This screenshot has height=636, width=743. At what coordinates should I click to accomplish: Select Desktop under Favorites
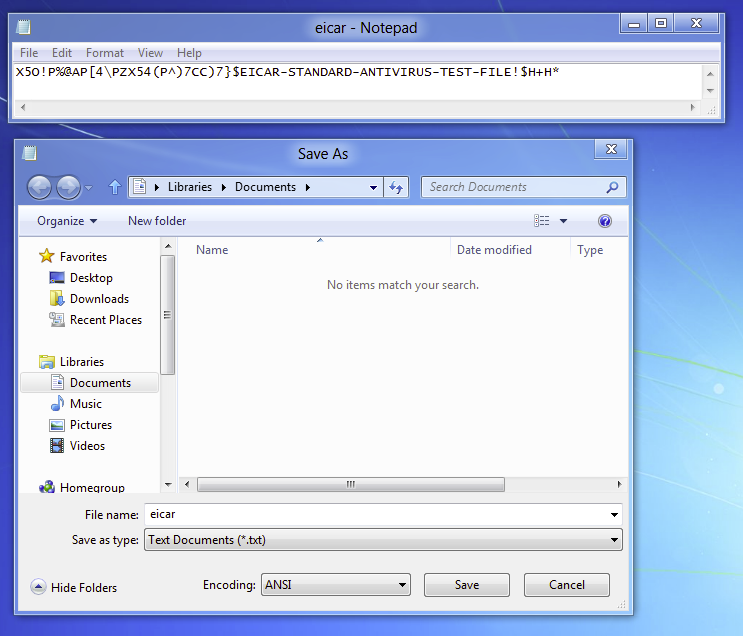(91, 278)
